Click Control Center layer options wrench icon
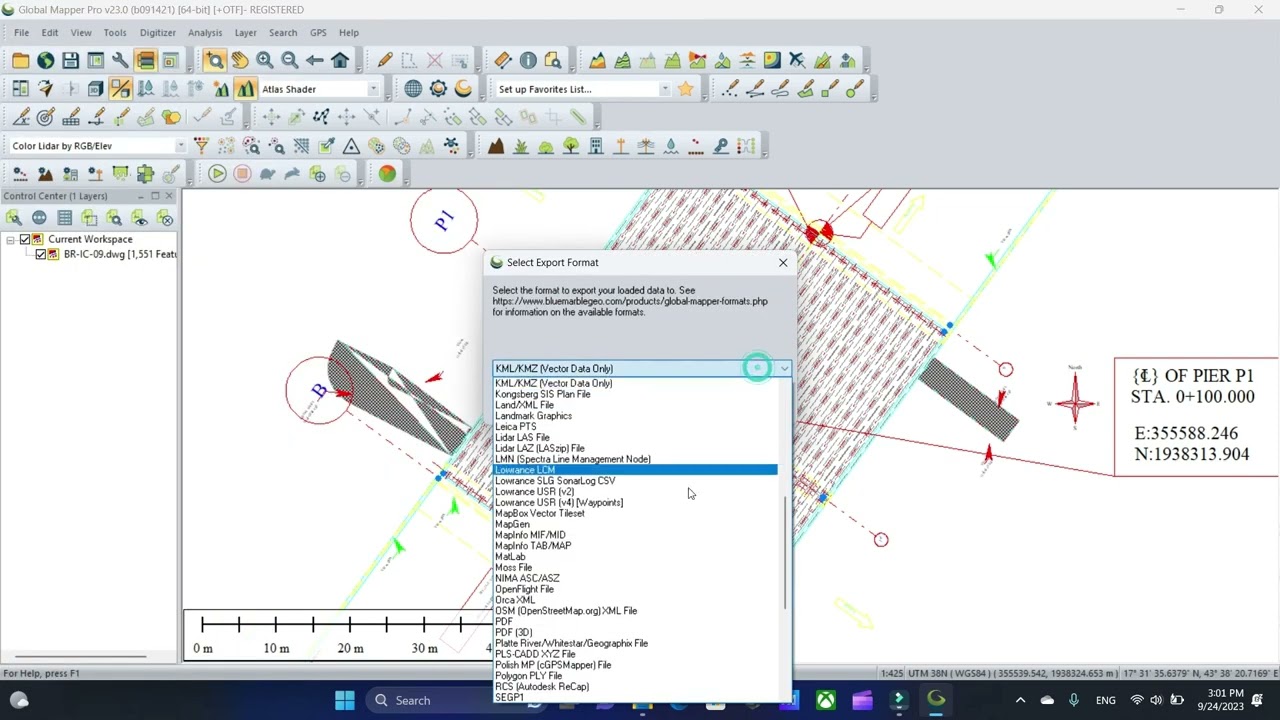 click(14, 218)
